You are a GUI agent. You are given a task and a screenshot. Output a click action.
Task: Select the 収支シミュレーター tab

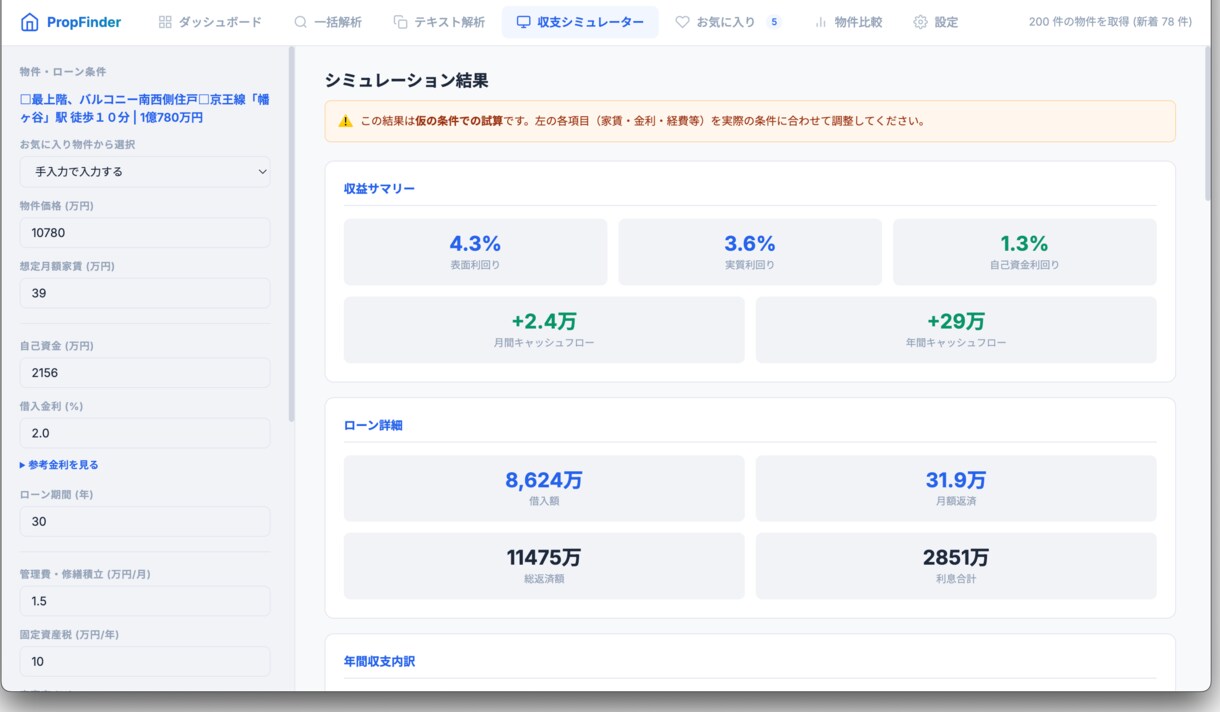click(x=580, y=22)
